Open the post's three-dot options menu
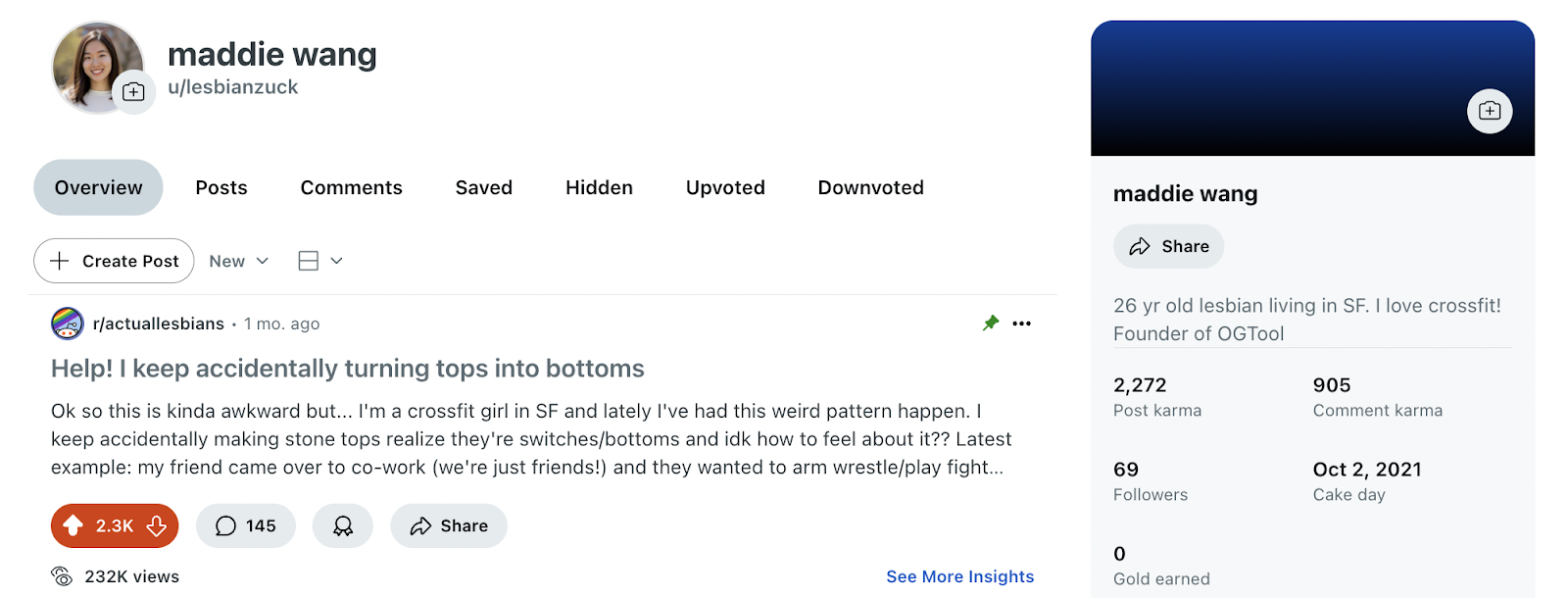Viewport: 1568px width, 598px height. [x=1021, y=324]
